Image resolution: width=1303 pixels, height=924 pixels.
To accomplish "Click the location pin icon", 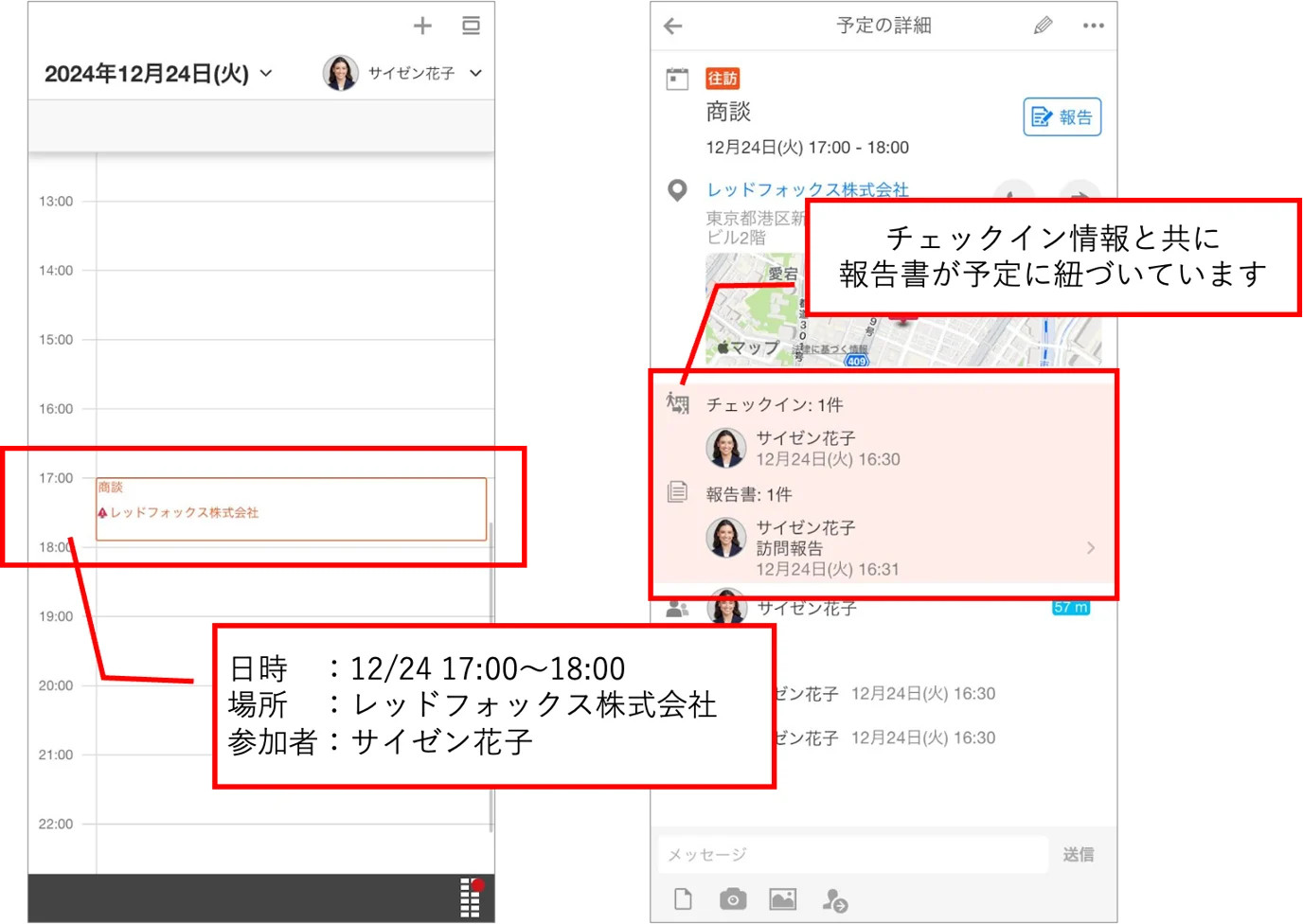I will (x=677, y=190).
